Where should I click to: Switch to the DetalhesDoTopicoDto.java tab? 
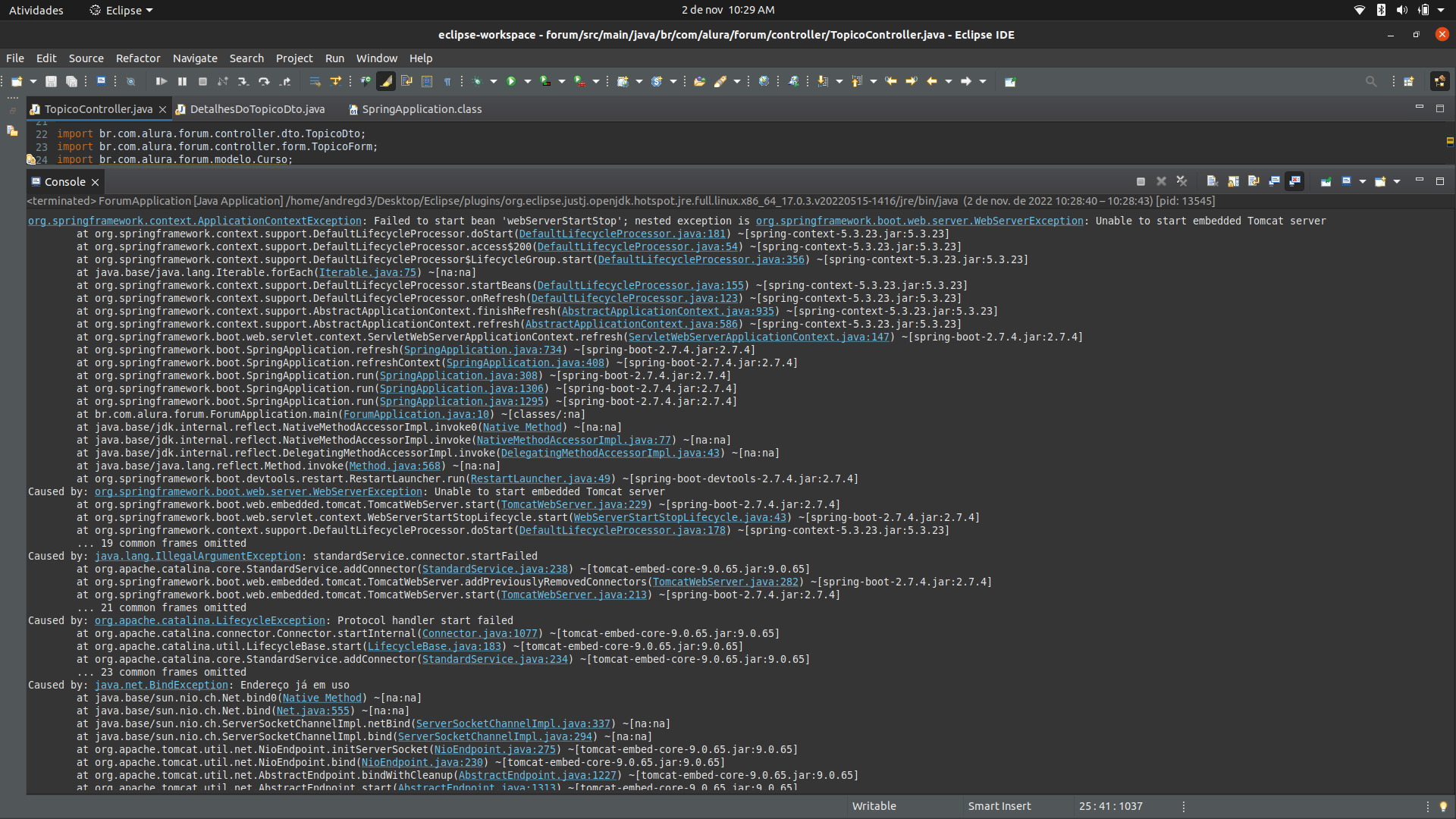click(x=256, y=109)
